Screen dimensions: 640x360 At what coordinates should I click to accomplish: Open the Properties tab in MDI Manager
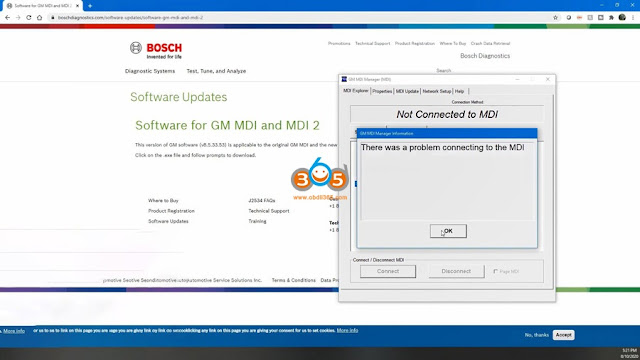tap(382, 91)
